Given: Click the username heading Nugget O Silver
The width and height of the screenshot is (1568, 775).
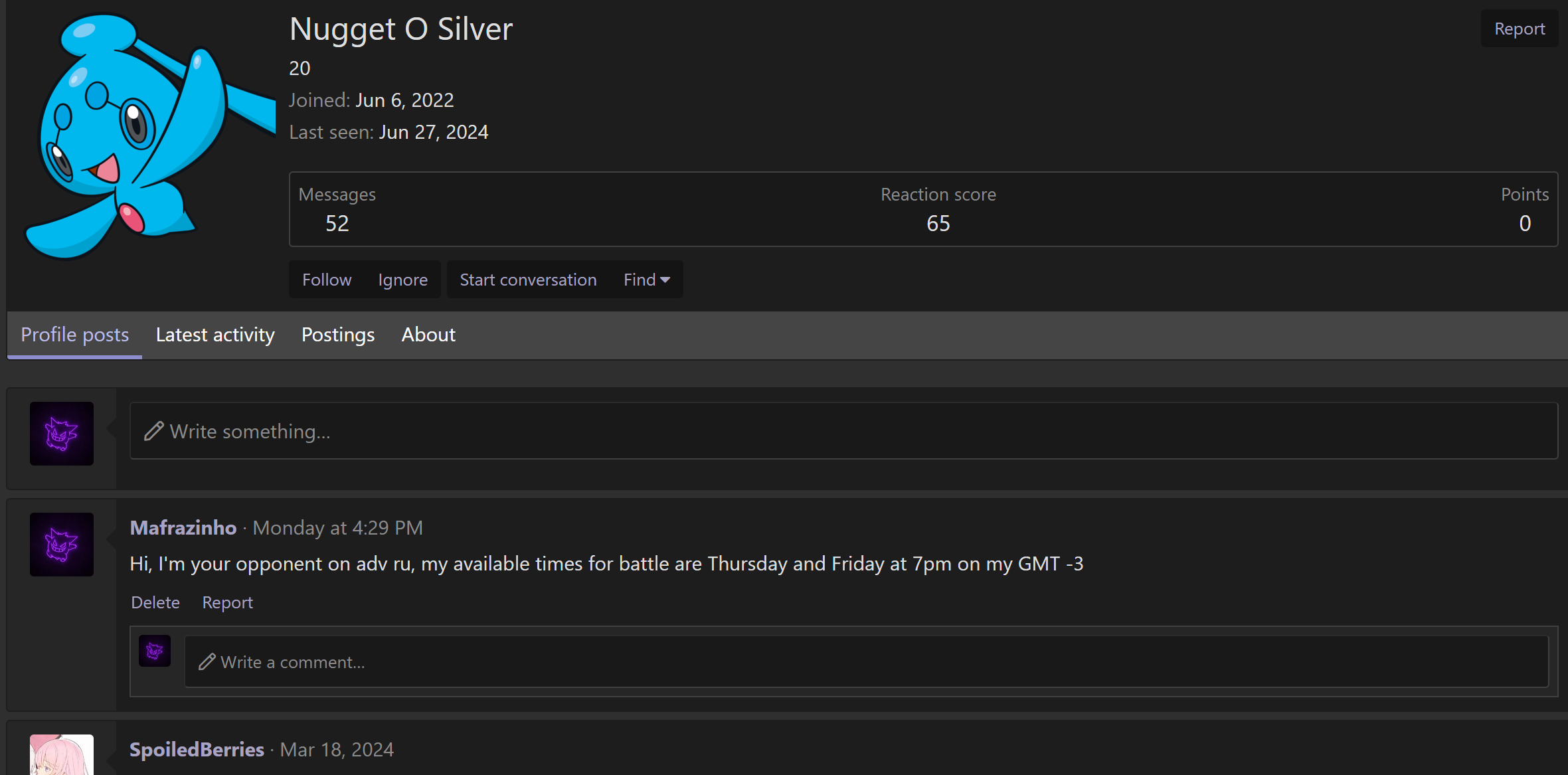Looking at the screenshot, I should coord(401,29).
